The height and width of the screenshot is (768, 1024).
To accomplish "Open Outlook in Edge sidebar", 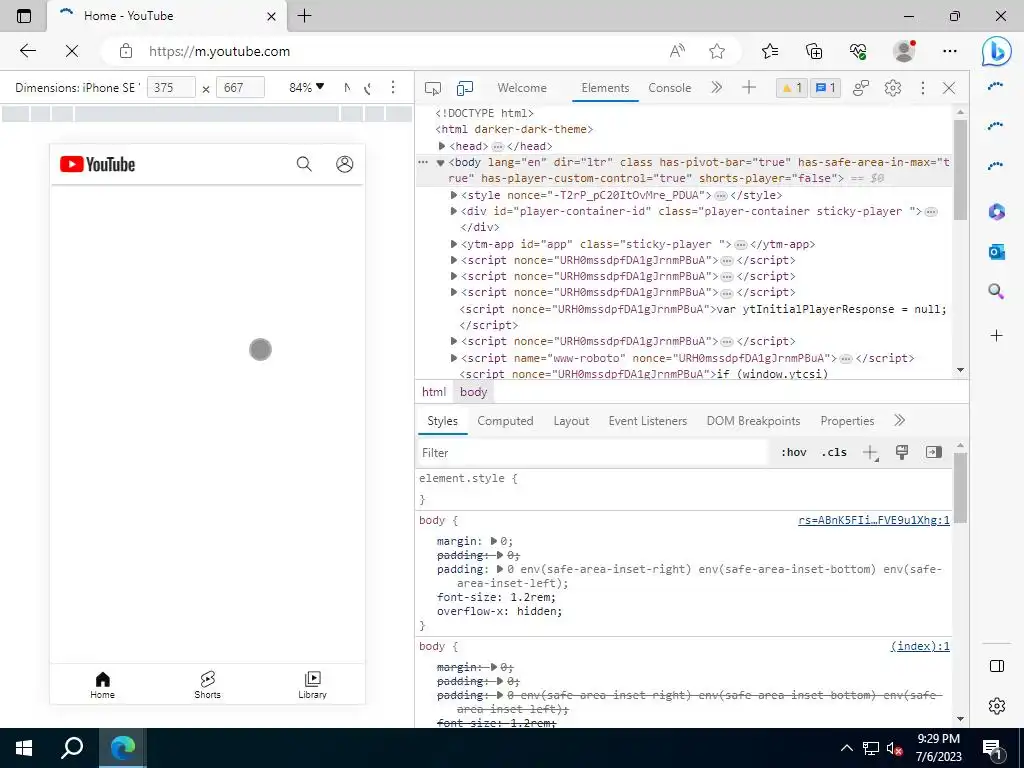I will (997, 251).
